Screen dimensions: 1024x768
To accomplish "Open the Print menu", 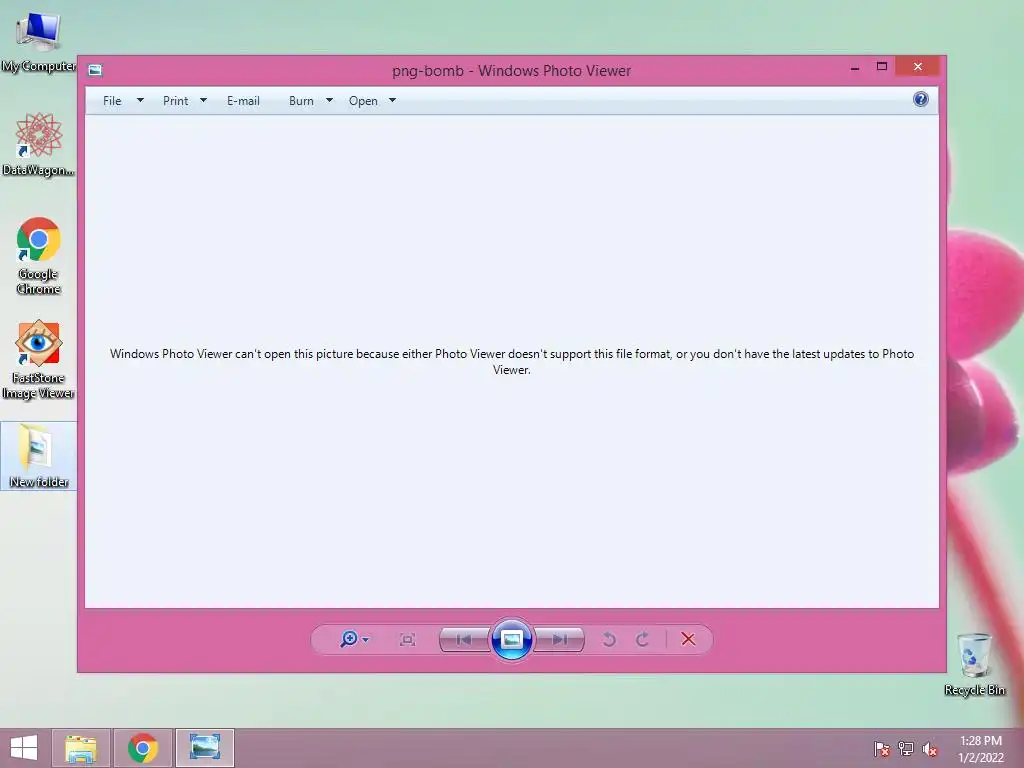I will click(175, 101).
